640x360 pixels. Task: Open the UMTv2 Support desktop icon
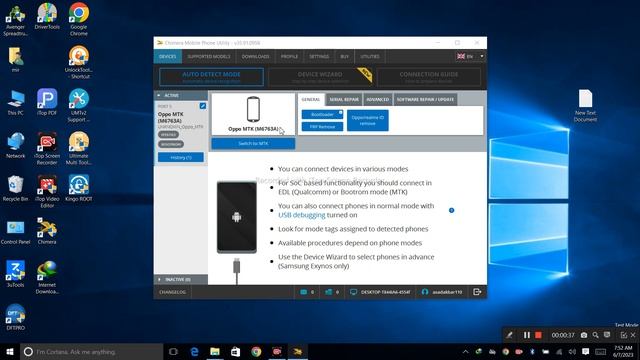pyautogui.click(x=78, y=106)
